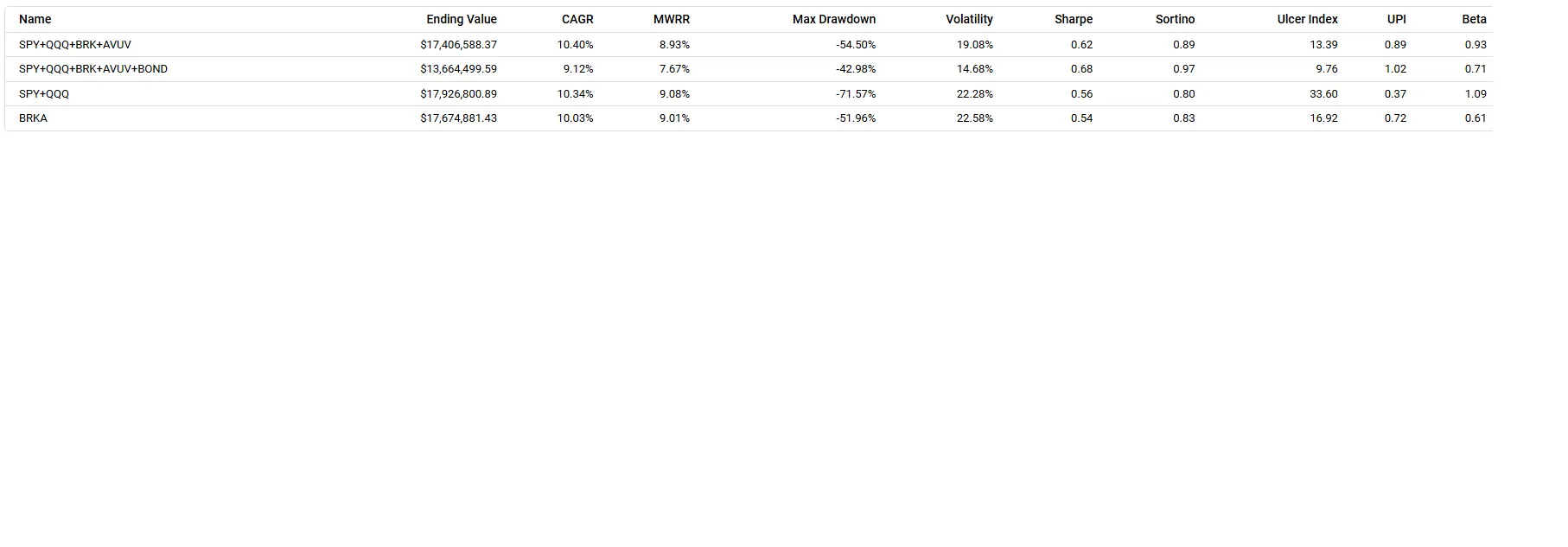
Task: Click the Ulcer Index column header
Action: tap(1307, 19)
